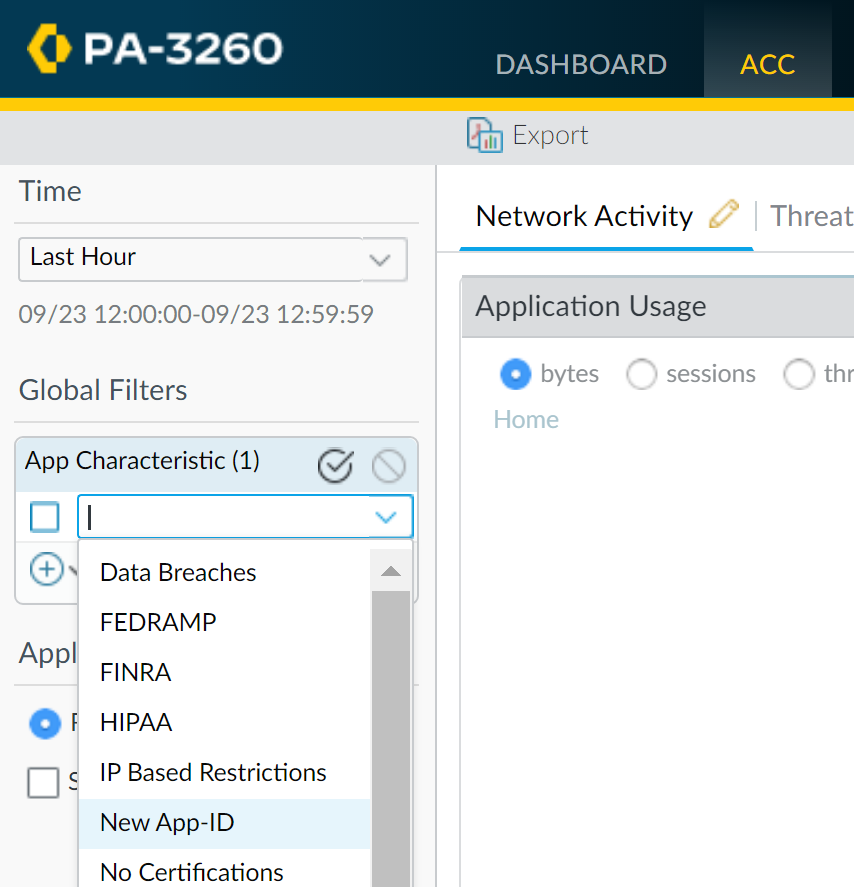The width and height of the screenshot is (854, 887).
Task: Select the sessions radio button
Action: pyautogui.click(x=641, y=374)
